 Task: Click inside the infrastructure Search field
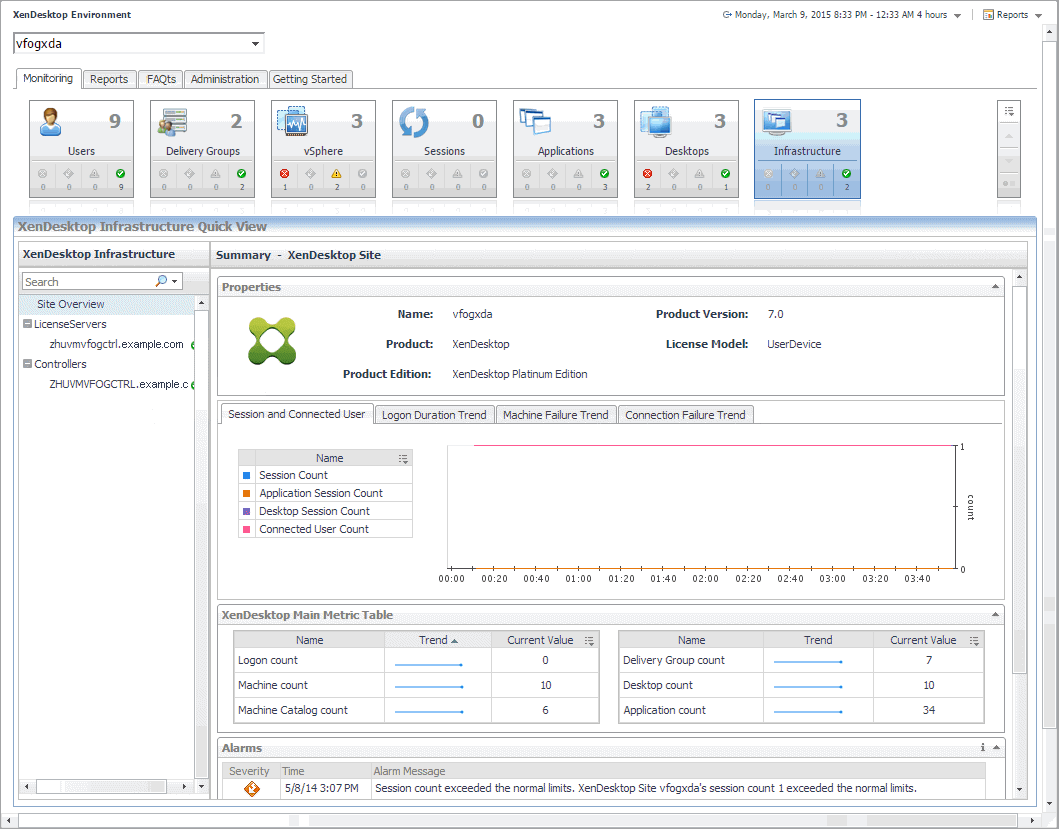[x=85, y=282]
